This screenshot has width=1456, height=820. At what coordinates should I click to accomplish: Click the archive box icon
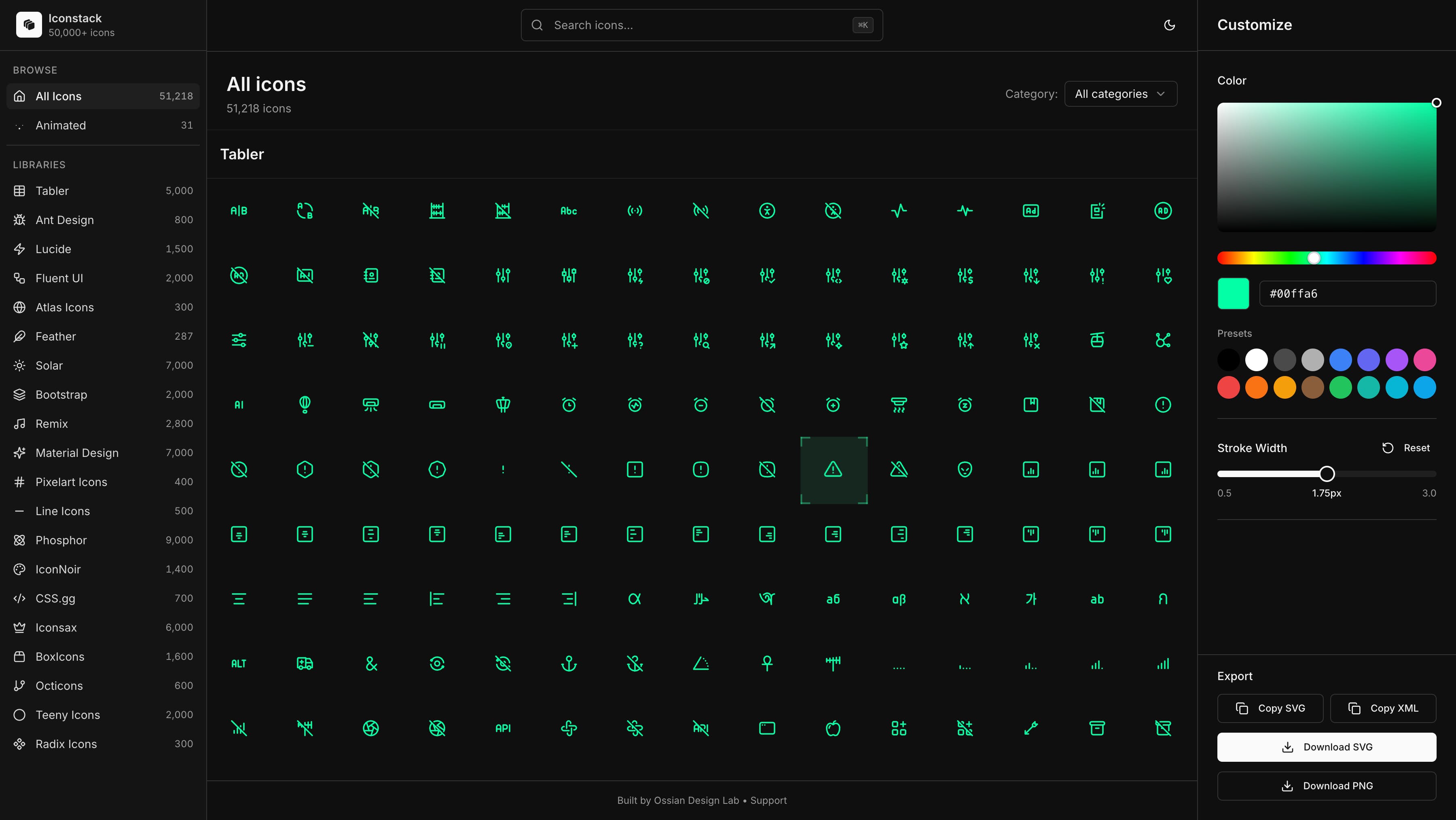[x=1096, y=728]
